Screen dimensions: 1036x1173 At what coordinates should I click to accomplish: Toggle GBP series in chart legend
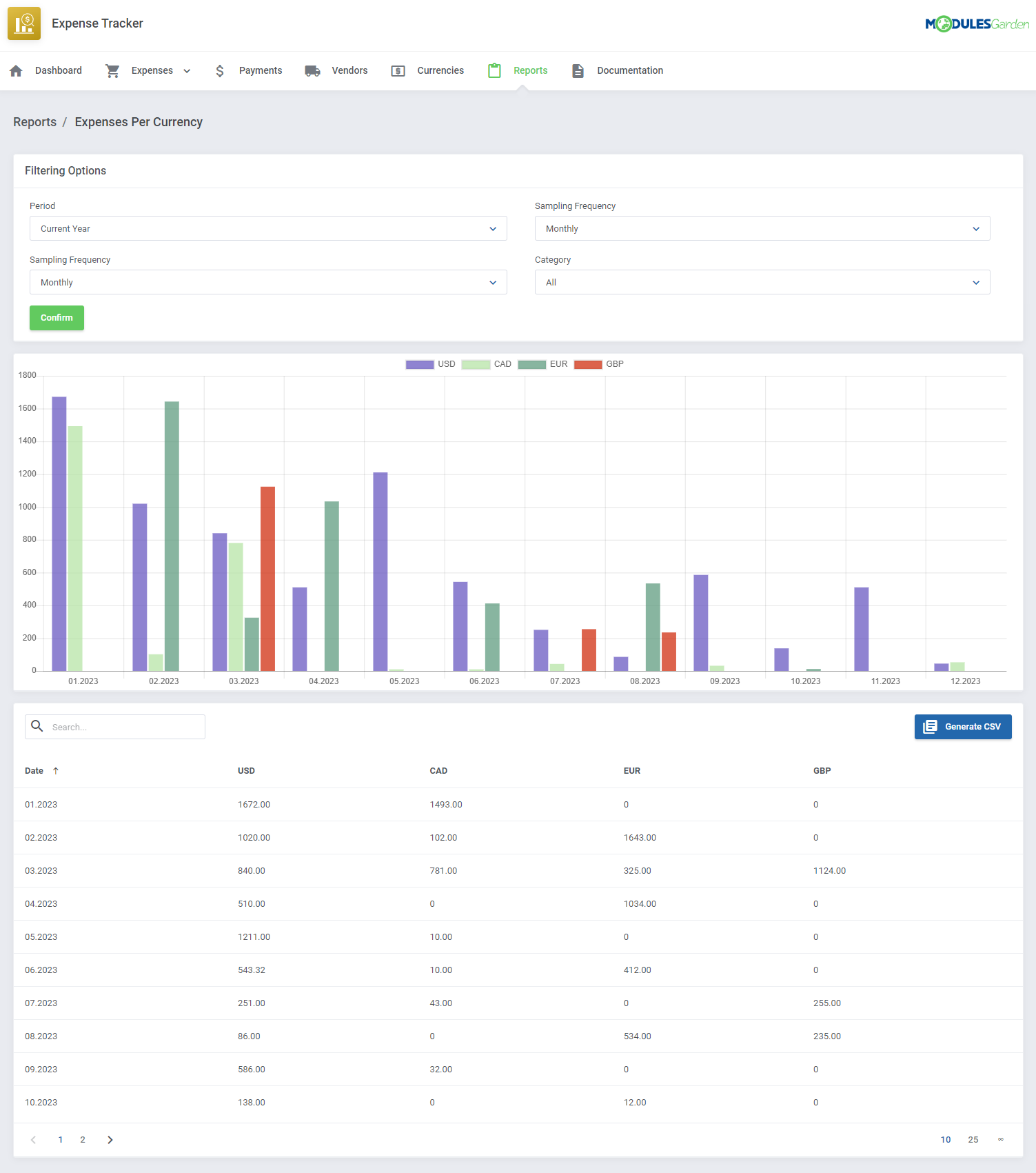tap(598, 364)
